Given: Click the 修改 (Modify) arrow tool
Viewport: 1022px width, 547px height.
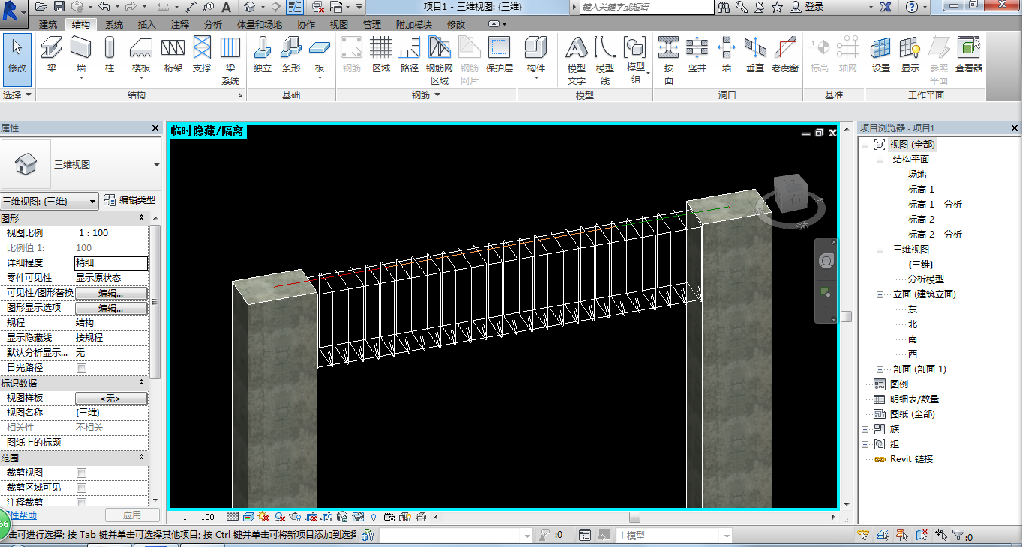Looking at the screenshot, I should 18,53.
